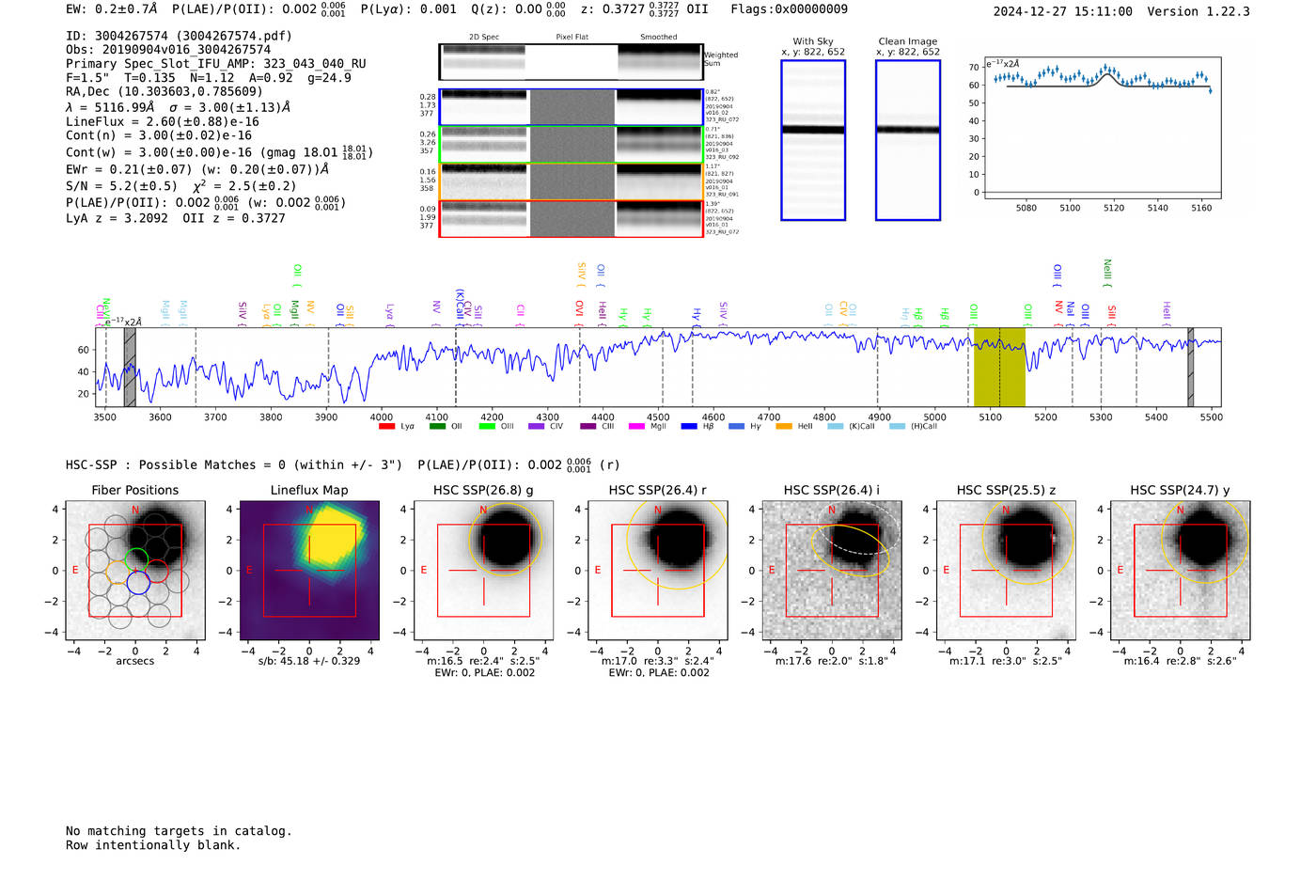
Task: Click the hatched gray band near 5460 Å
Action: [x=1191, y=368]
